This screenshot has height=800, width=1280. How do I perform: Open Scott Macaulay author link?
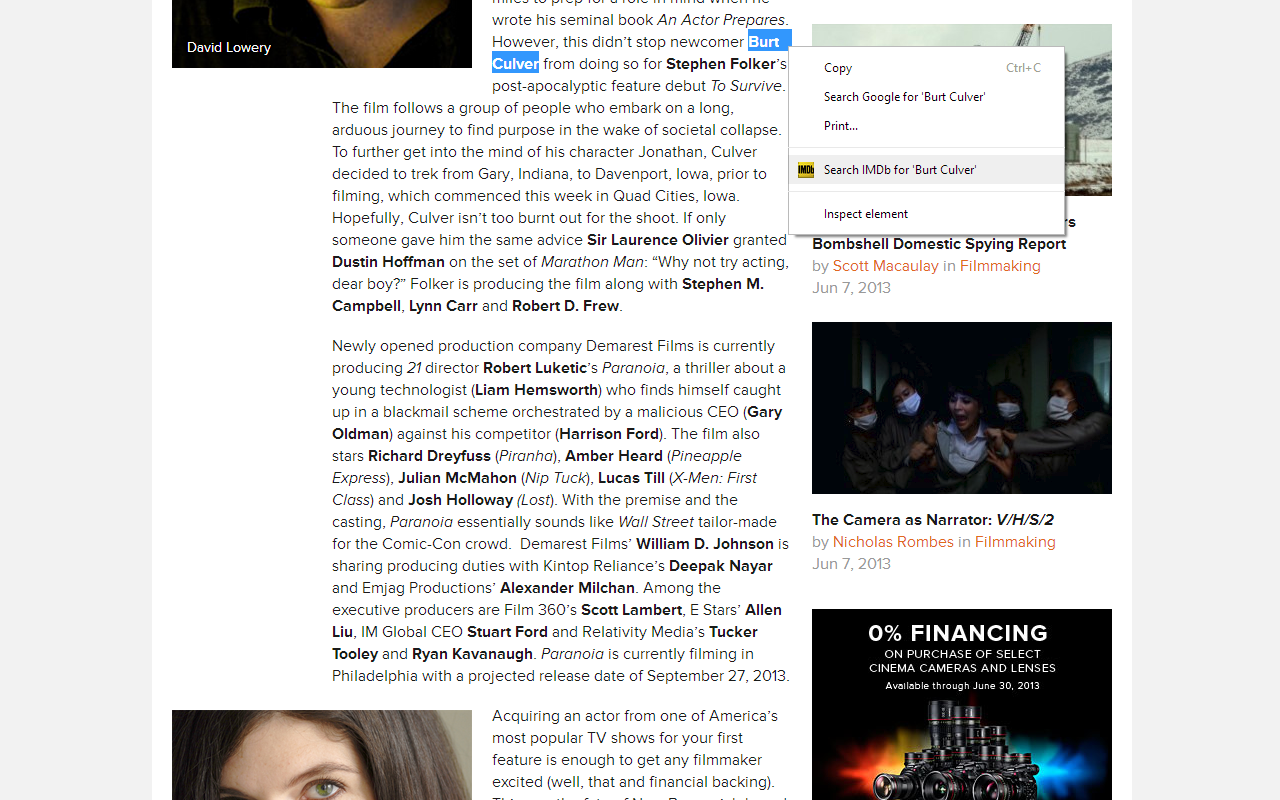pyautogui.click(x=885, y=266)
